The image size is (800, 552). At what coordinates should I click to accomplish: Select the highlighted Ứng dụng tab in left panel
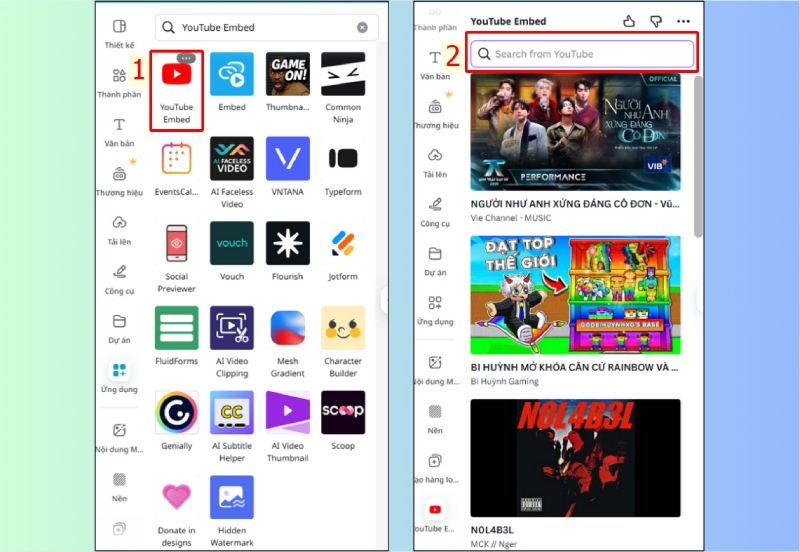coord(119,376)
